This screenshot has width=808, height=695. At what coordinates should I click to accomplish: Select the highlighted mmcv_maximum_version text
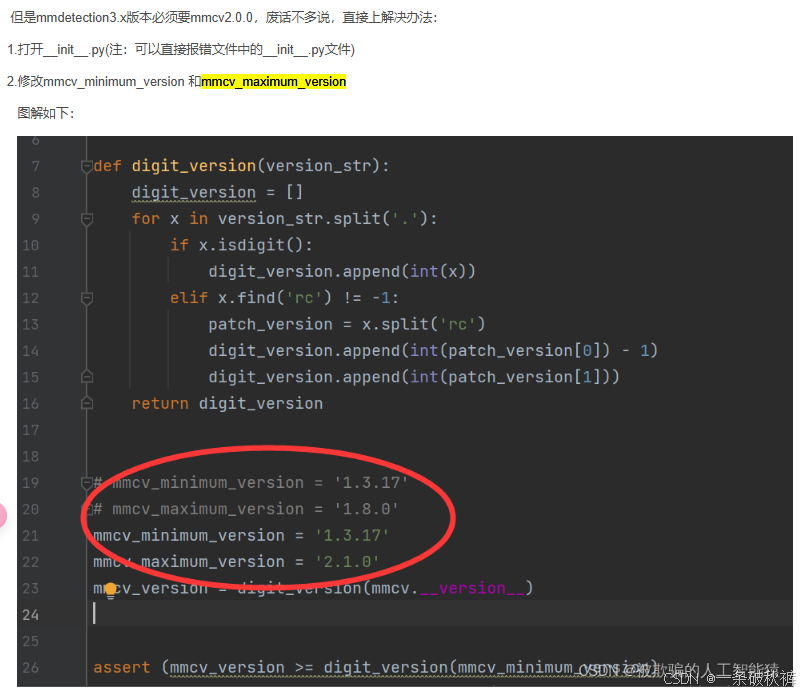coord(271,81)
